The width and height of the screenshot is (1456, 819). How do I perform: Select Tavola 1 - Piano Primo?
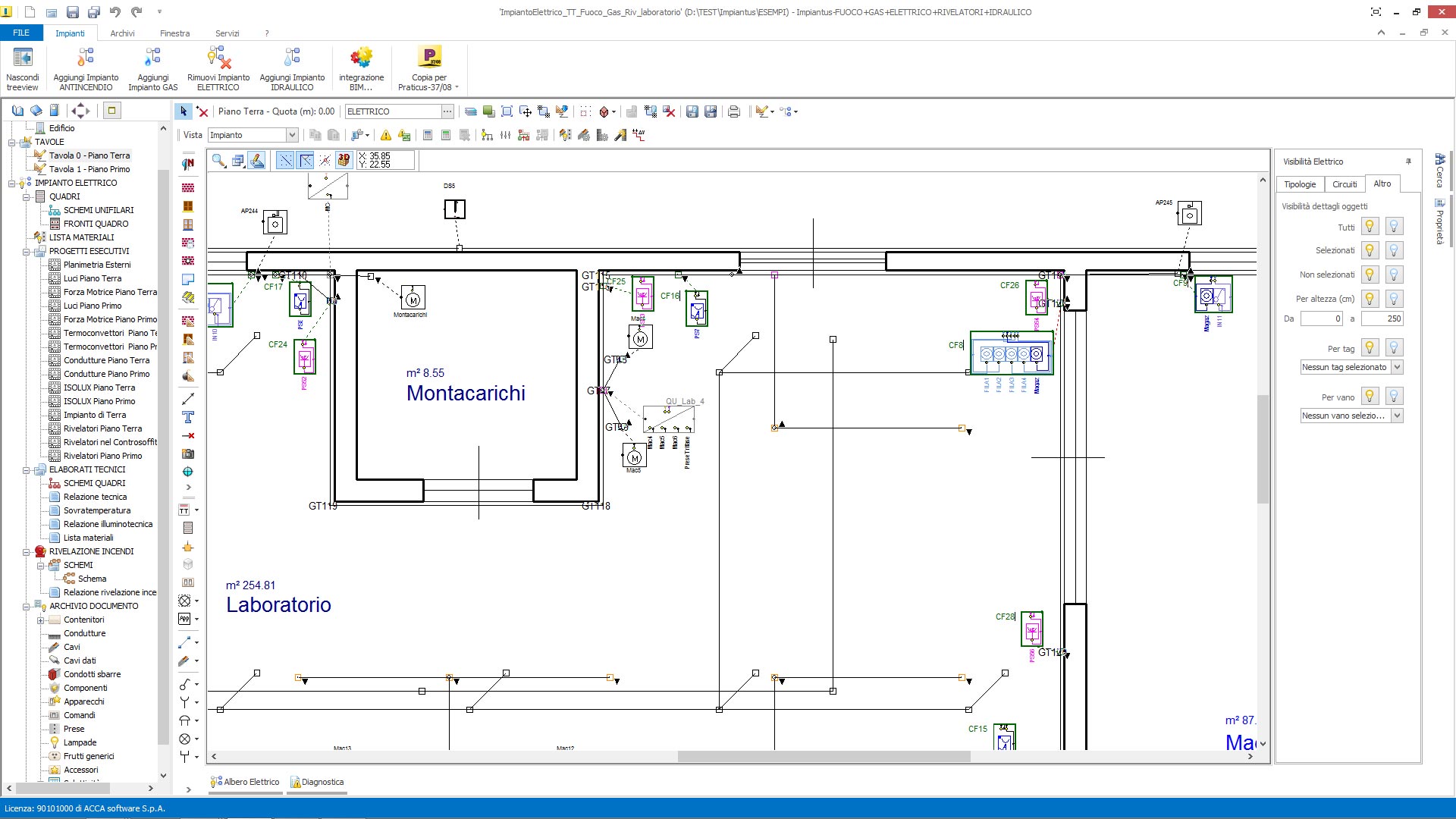[89, 169]
